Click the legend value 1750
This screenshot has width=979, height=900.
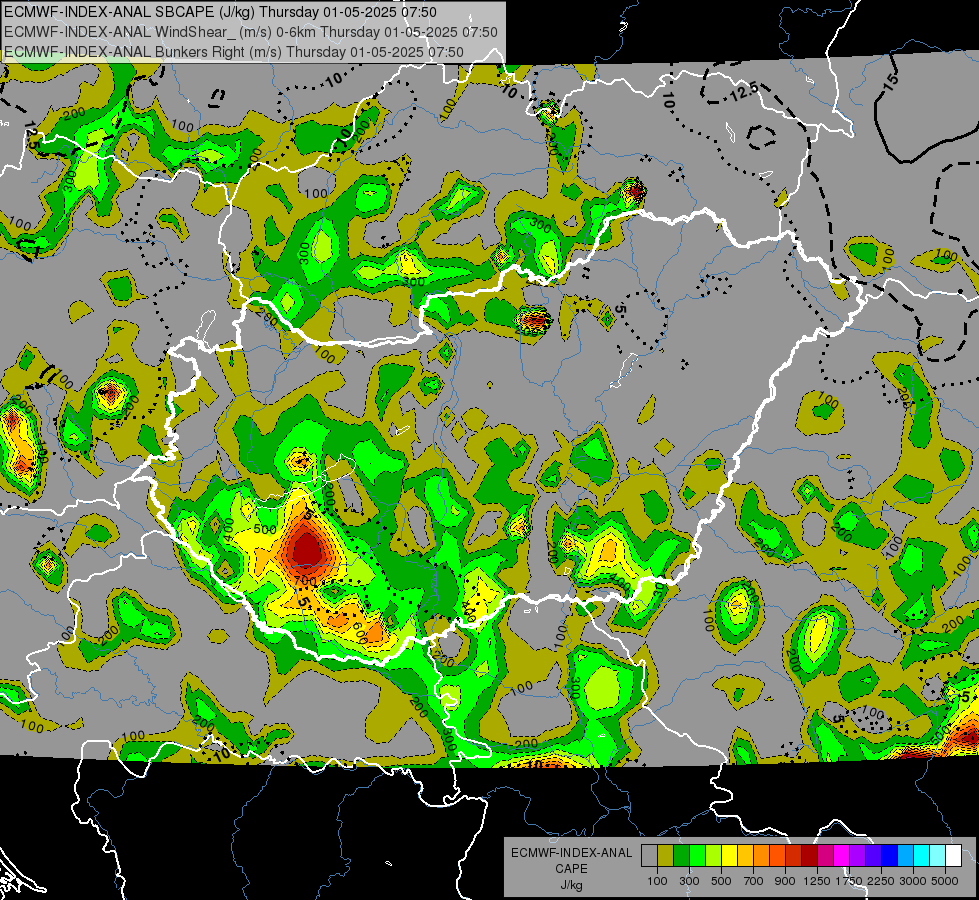coord(849,881)
